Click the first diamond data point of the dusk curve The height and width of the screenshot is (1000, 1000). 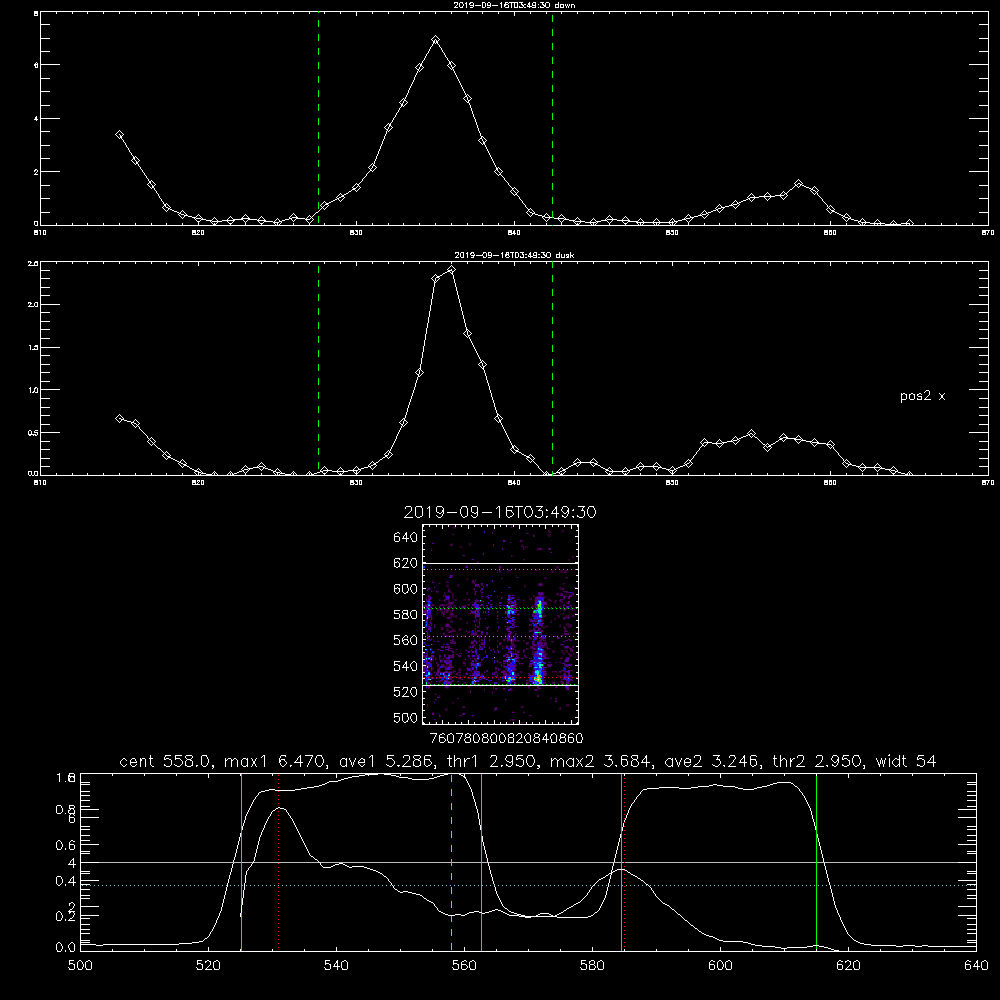tap(119, 418)
